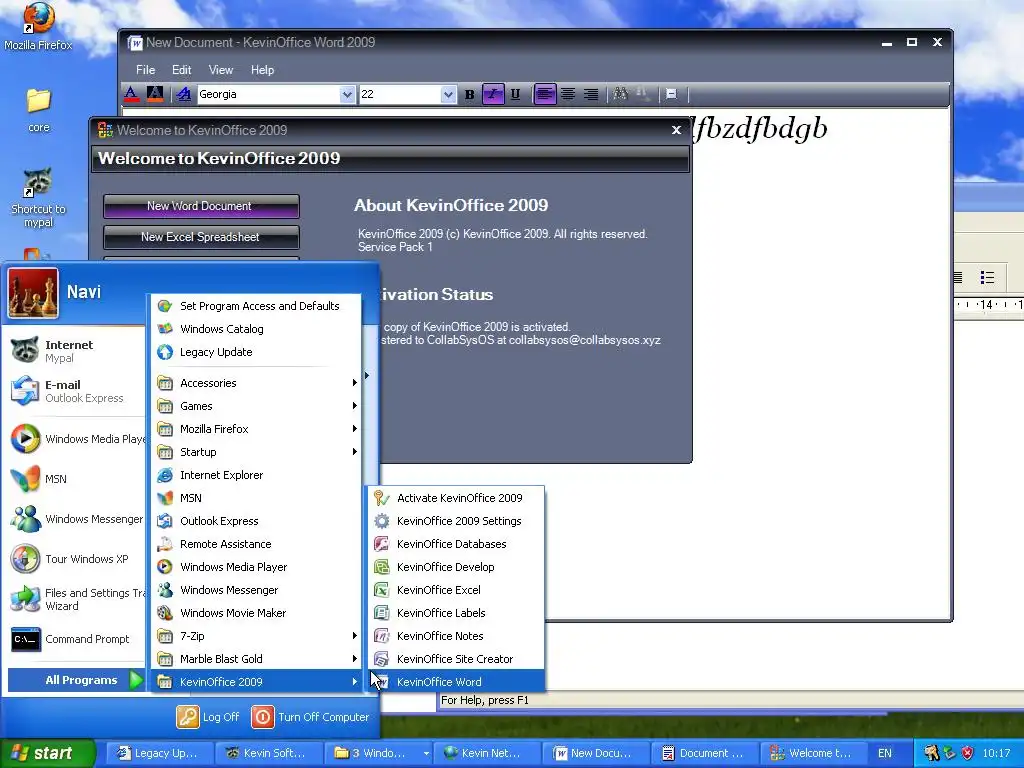Open Windows Catalog from All Programs

click(x=257, y=329)
